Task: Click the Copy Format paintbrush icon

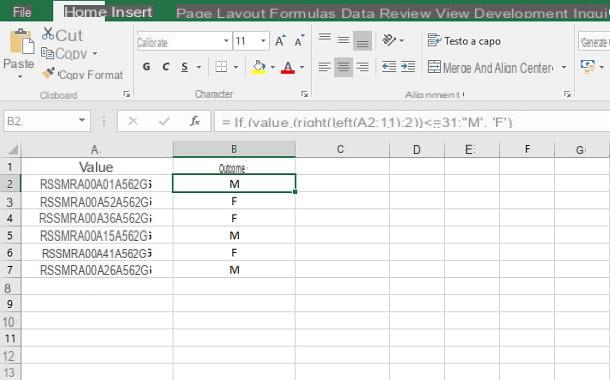Action: point(48,73)
